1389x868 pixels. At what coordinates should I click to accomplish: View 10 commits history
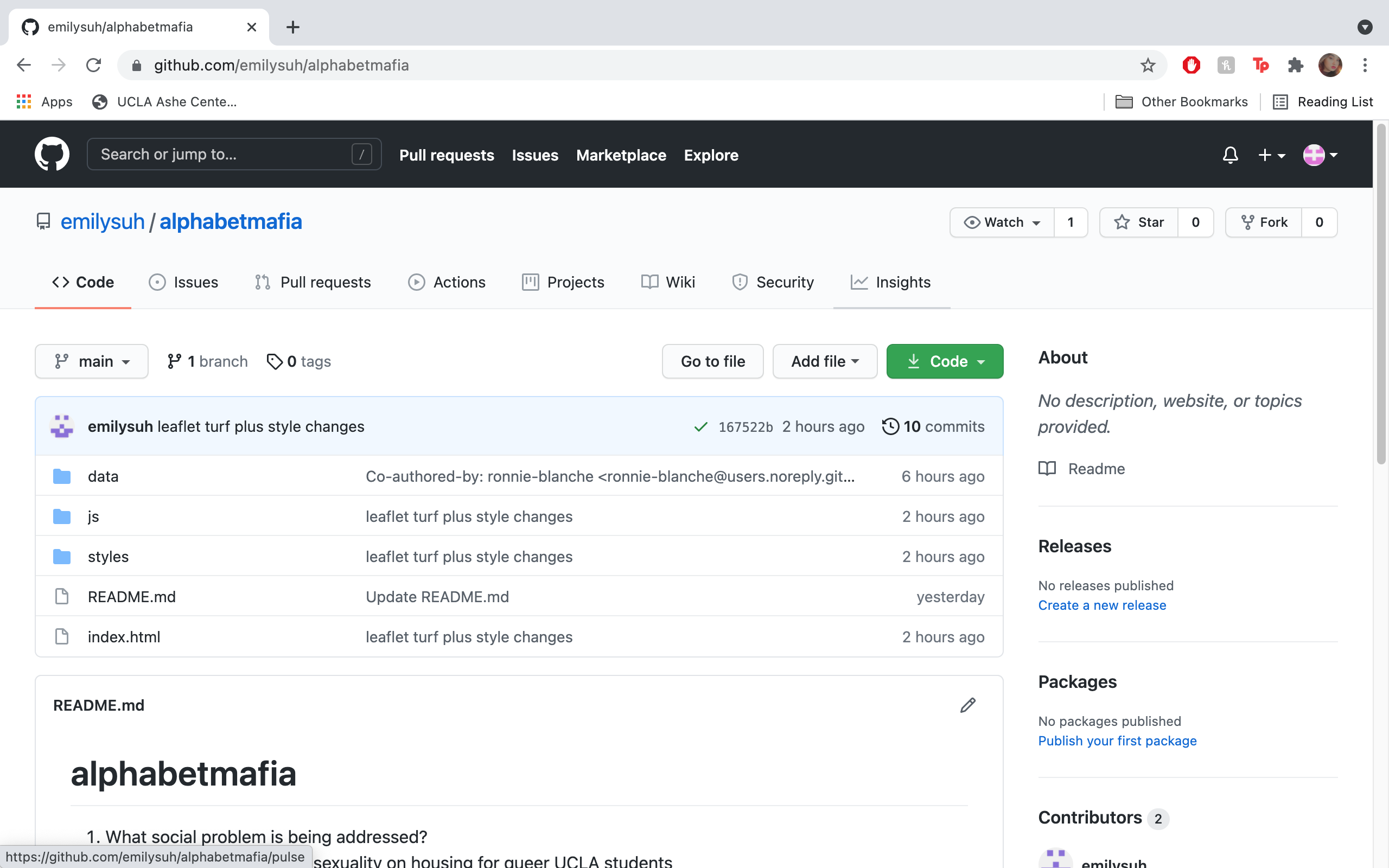[x=933, y=426]
